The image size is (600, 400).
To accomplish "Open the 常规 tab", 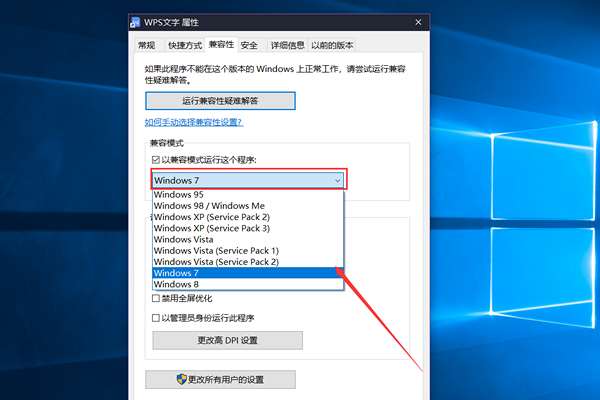I will tap(147, 45).
